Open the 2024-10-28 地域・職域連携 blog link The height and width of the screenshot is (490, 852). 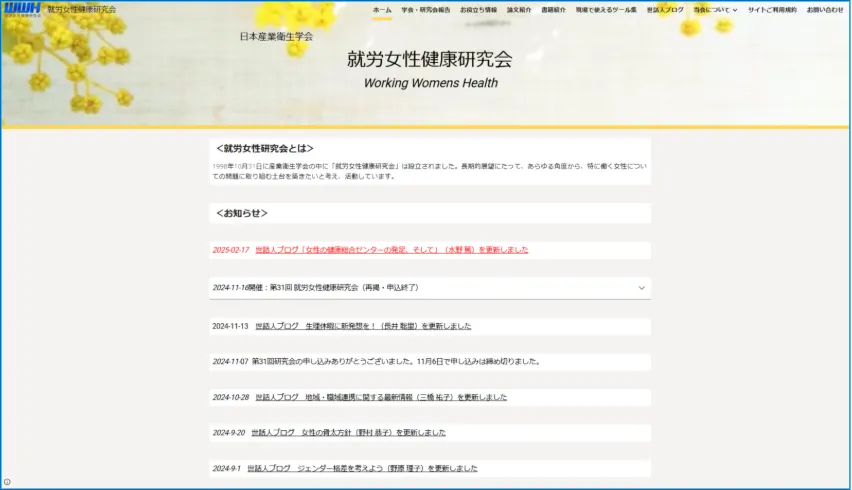click(381, 397)
